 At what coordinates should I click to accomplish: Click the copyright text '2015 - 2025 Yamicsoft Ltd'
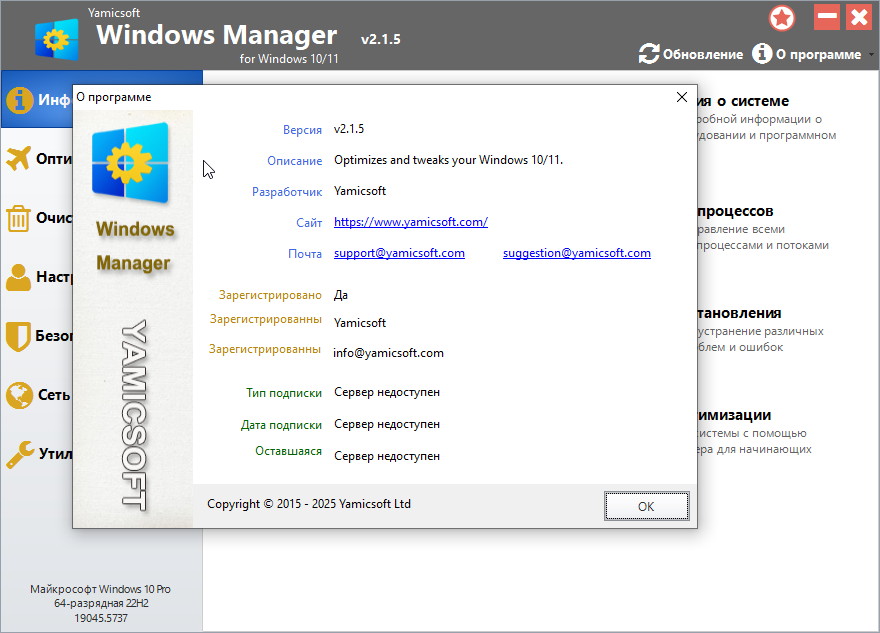(343, 504)
